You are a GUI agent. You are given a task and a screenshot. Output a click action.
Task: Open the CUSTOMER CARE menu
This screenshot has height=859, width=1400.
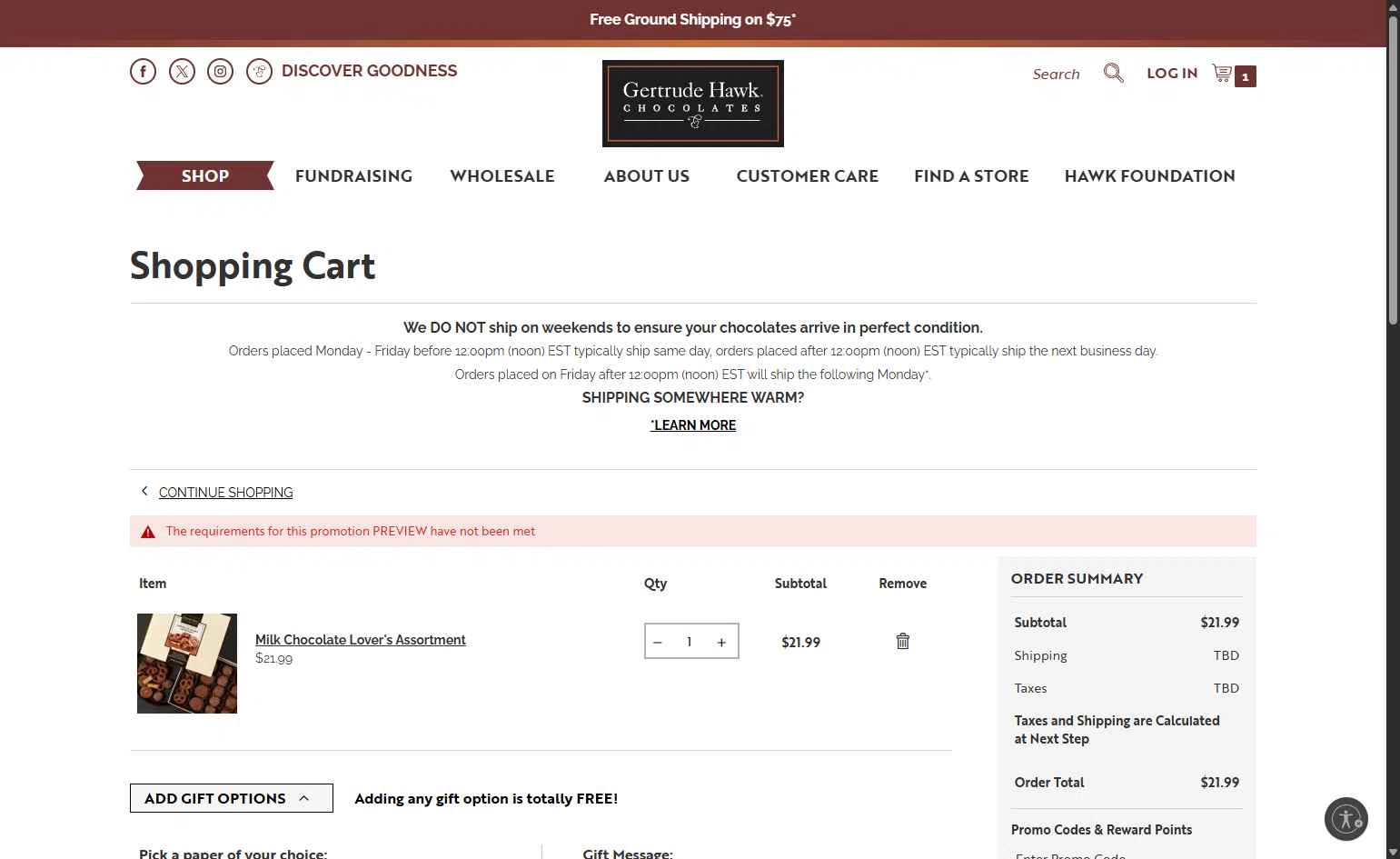808,175
